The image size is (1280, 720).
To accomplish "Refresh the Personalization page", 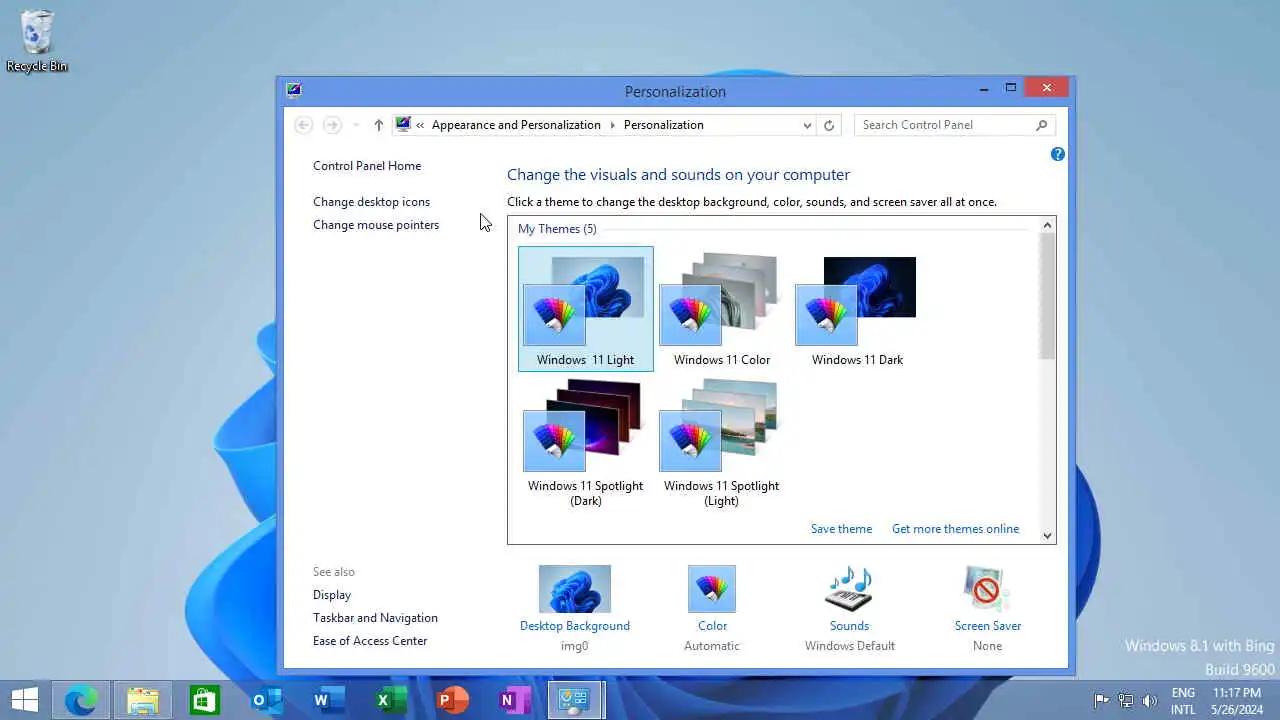I will coord(829,125).
